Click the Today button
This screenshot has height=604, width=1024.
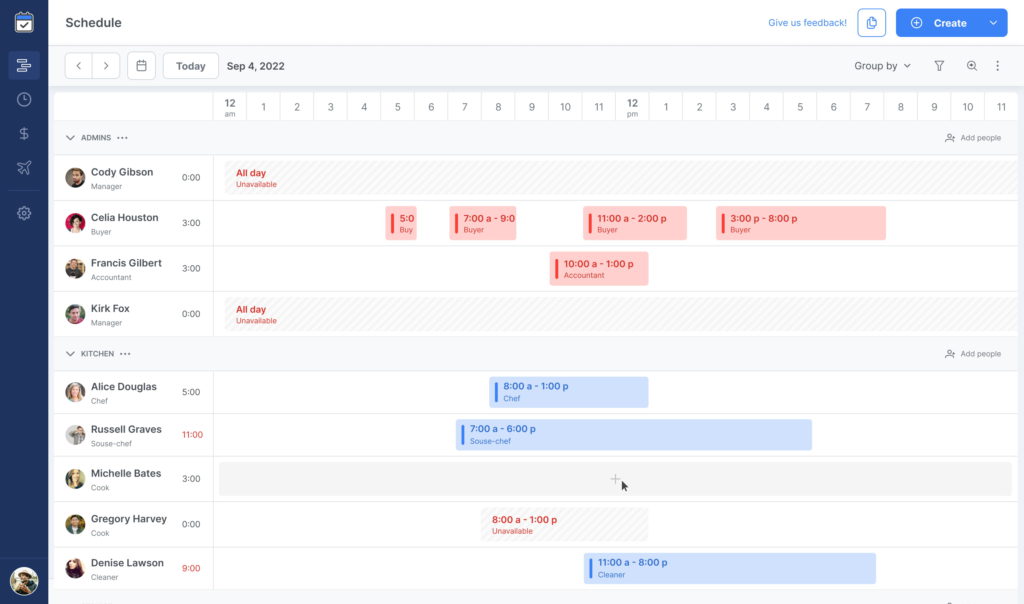[190, 66]
